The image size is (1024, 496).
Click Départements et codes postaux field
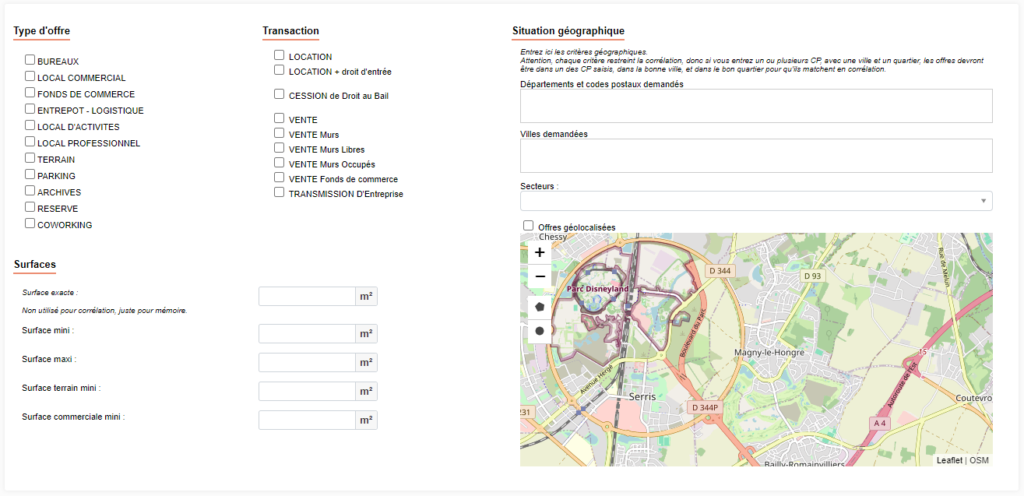click(x=756, y=106)
